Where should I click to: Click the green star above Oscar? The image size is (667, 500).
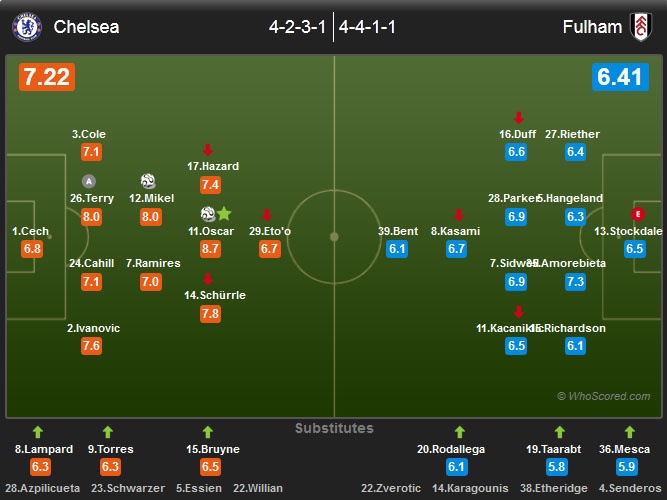[224, 213]
